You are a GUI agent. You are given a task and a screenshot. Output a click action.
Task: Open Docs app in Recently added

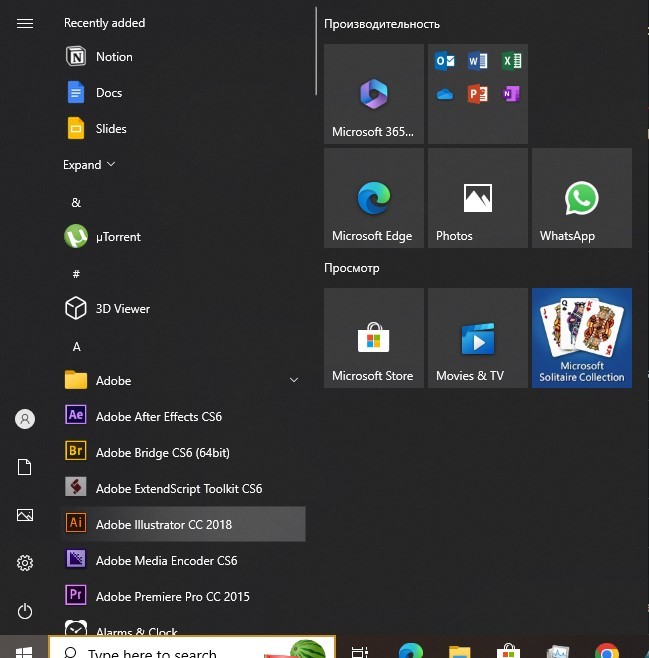tap(183, 93)
